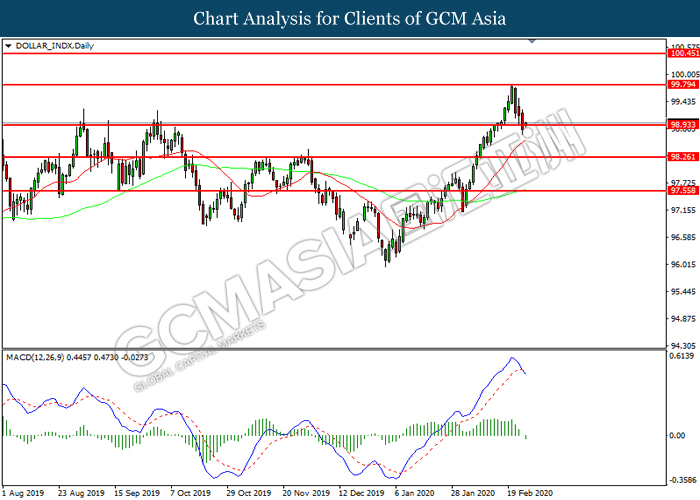Click the -0.3586 MACD scale value
This screenshot has height=500, width=700.
tap(682, 480)
